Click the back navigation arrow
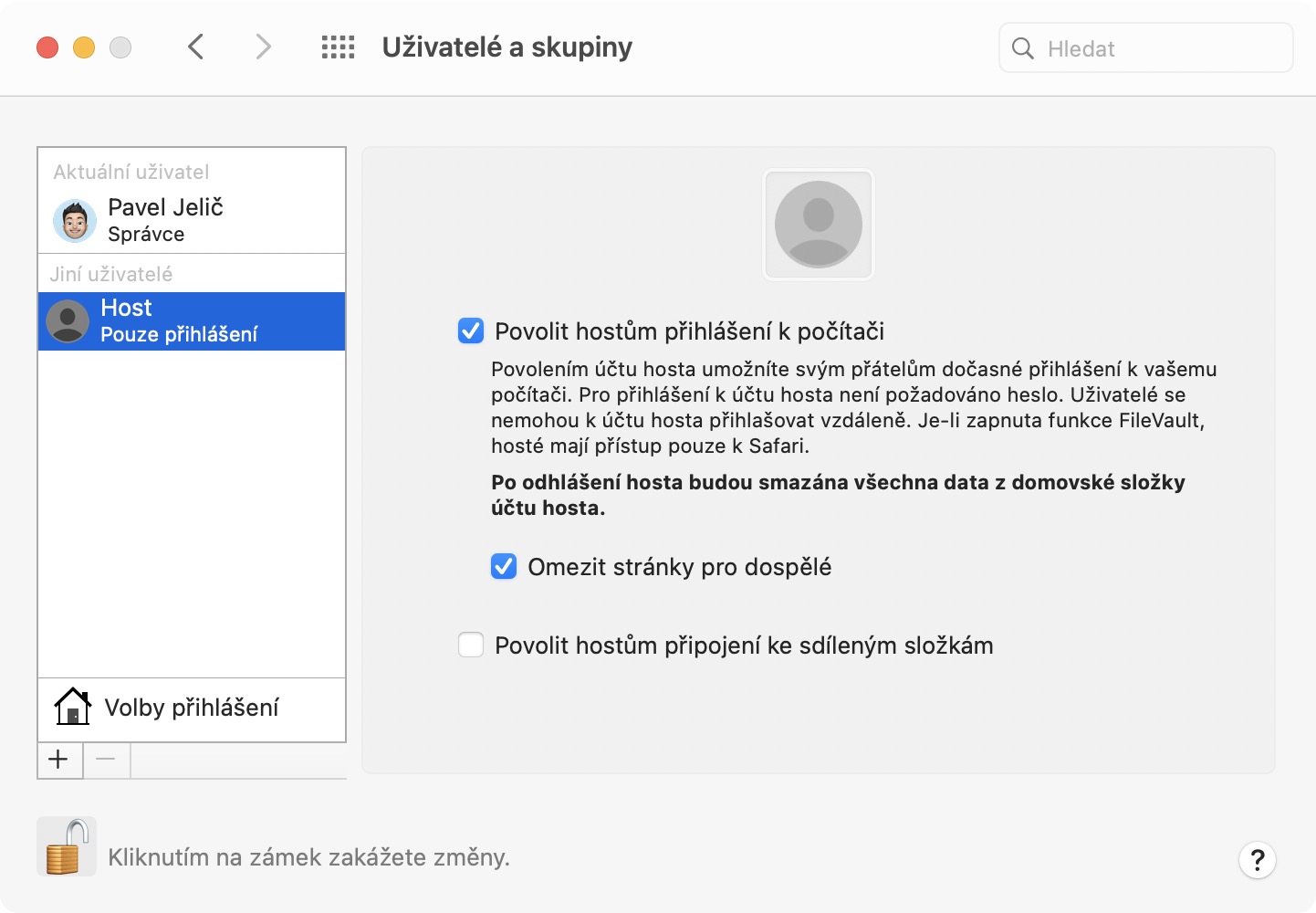 [195, 47]
